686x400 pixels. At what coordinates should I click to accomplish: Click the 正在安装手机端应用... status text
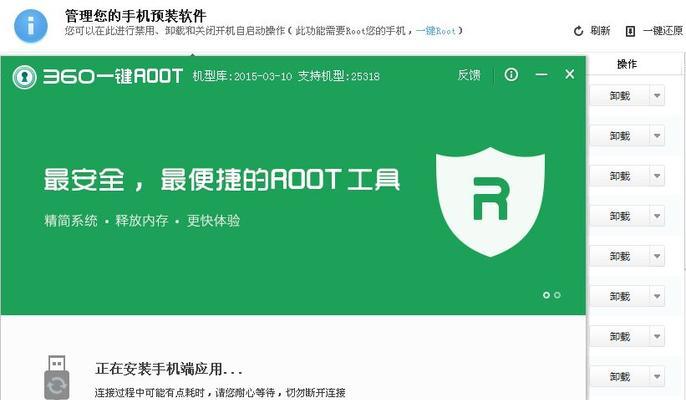pos(169,368)
